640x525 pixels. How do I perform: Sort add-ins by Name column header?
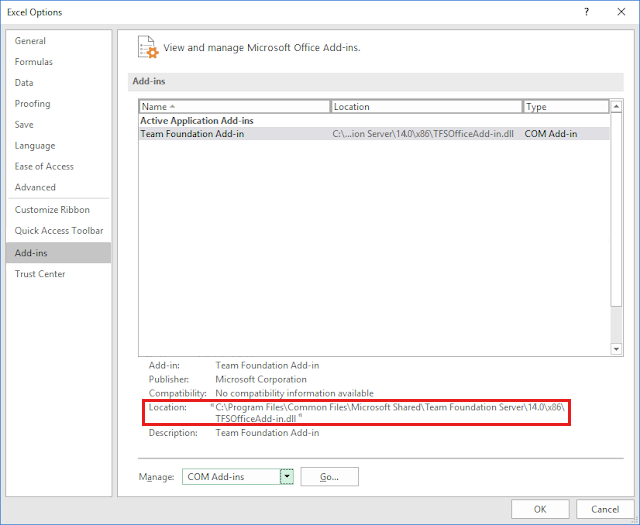pos(234,107)
